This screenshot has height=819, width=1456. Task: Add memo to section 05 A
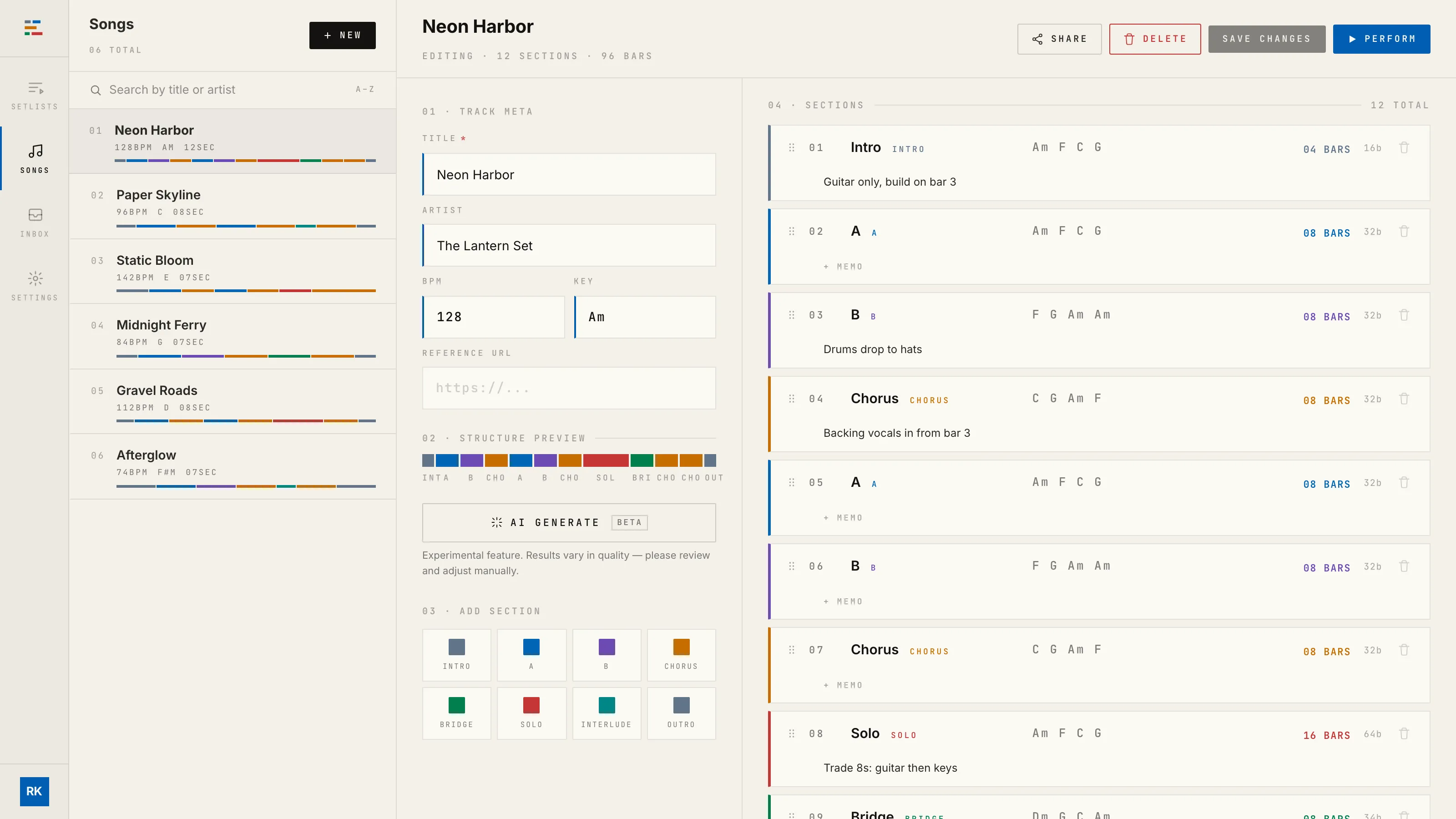(x=843, y=518)
